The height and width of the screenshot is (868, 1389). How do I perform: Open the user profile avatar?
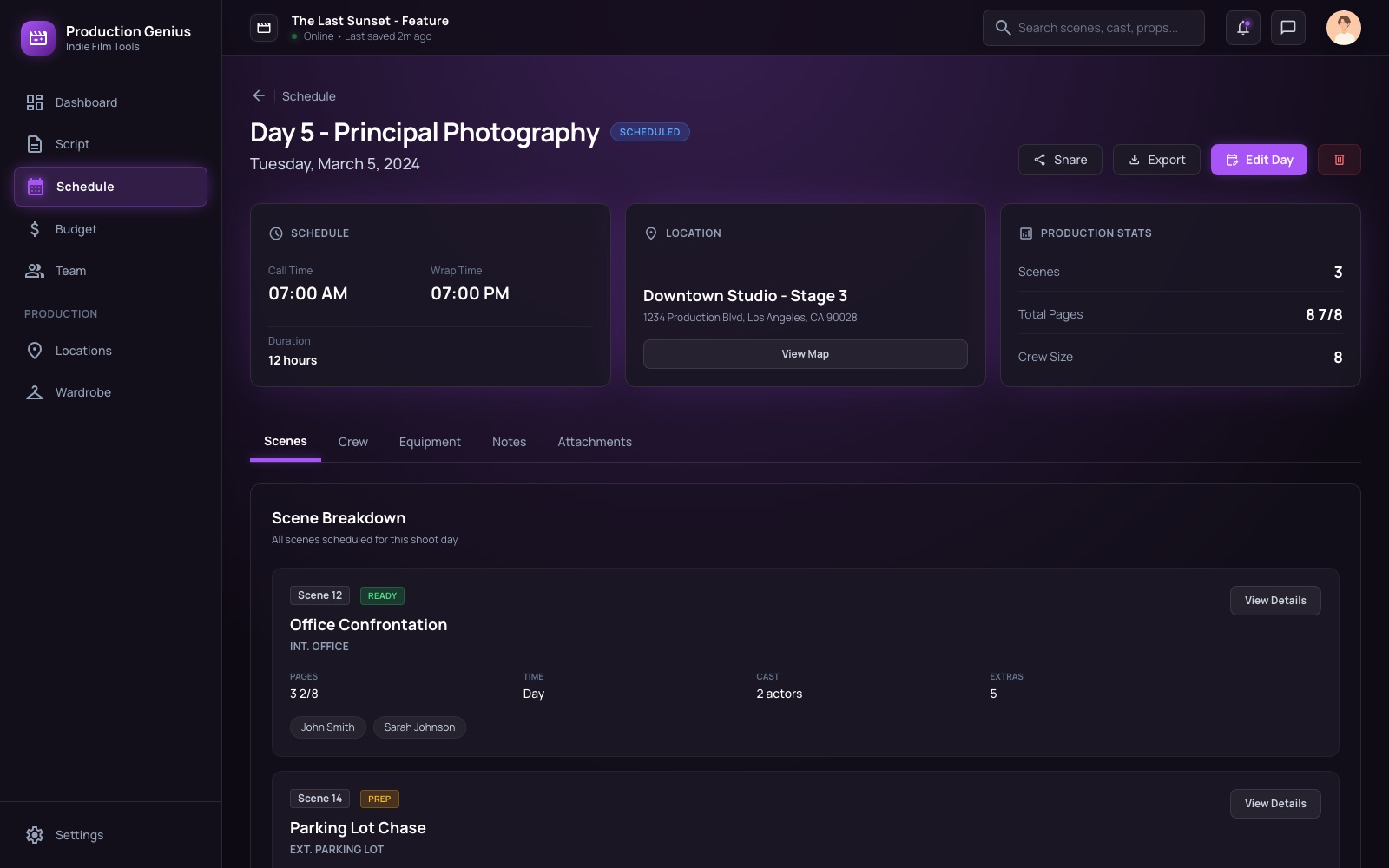click(1343, 28)
